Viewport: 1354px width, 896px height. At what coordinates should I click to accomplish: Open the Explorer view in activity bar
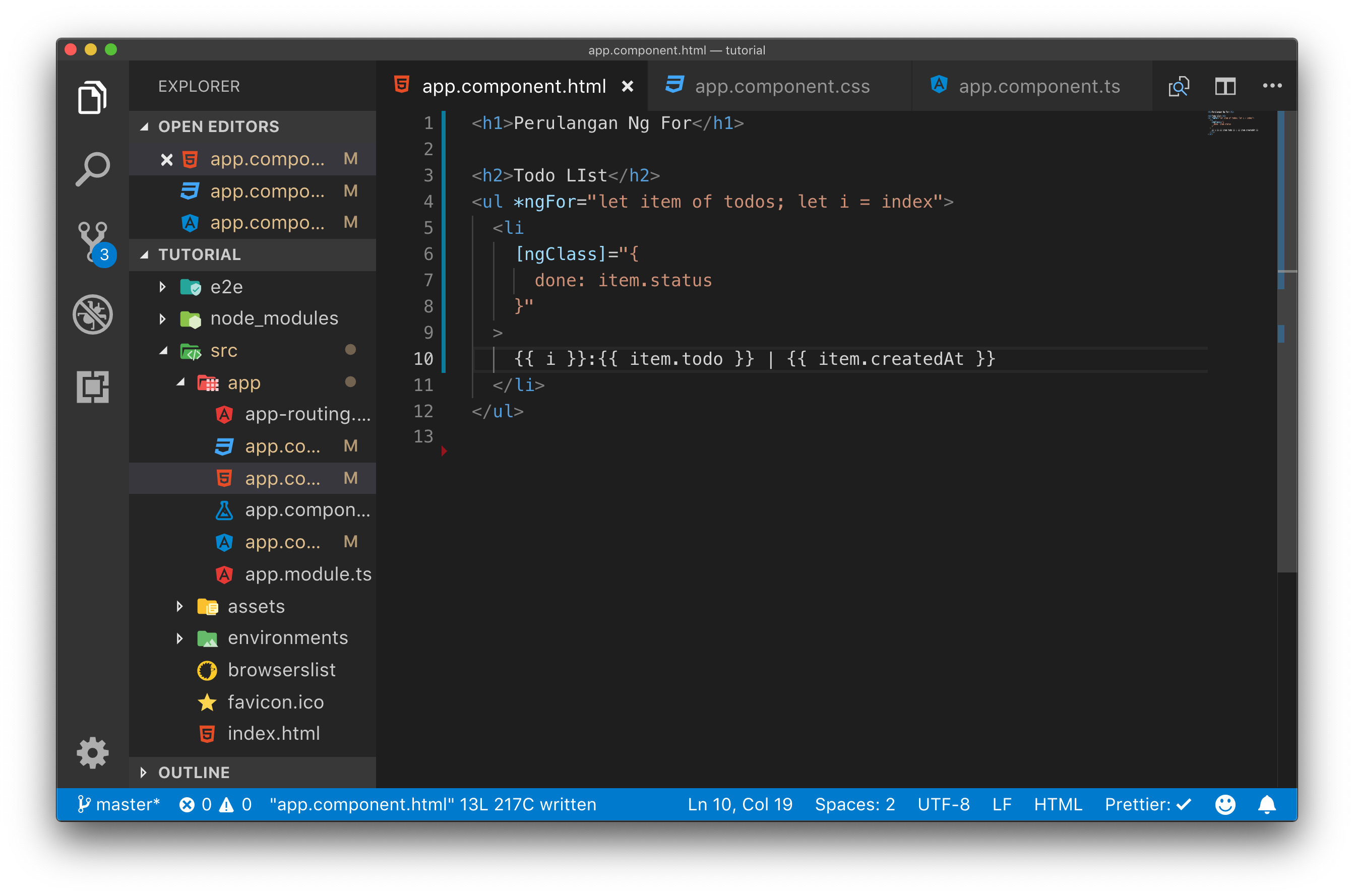[x=92, y=97]
